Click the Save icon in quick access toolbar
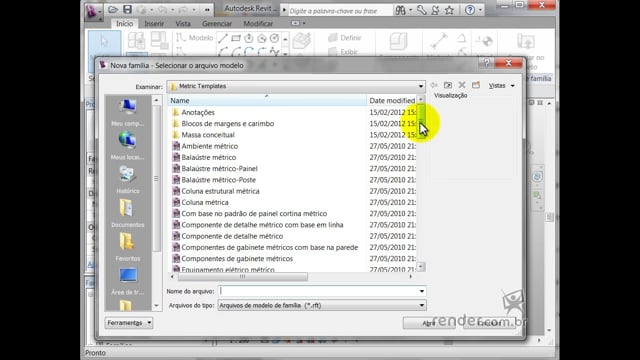 127,9
